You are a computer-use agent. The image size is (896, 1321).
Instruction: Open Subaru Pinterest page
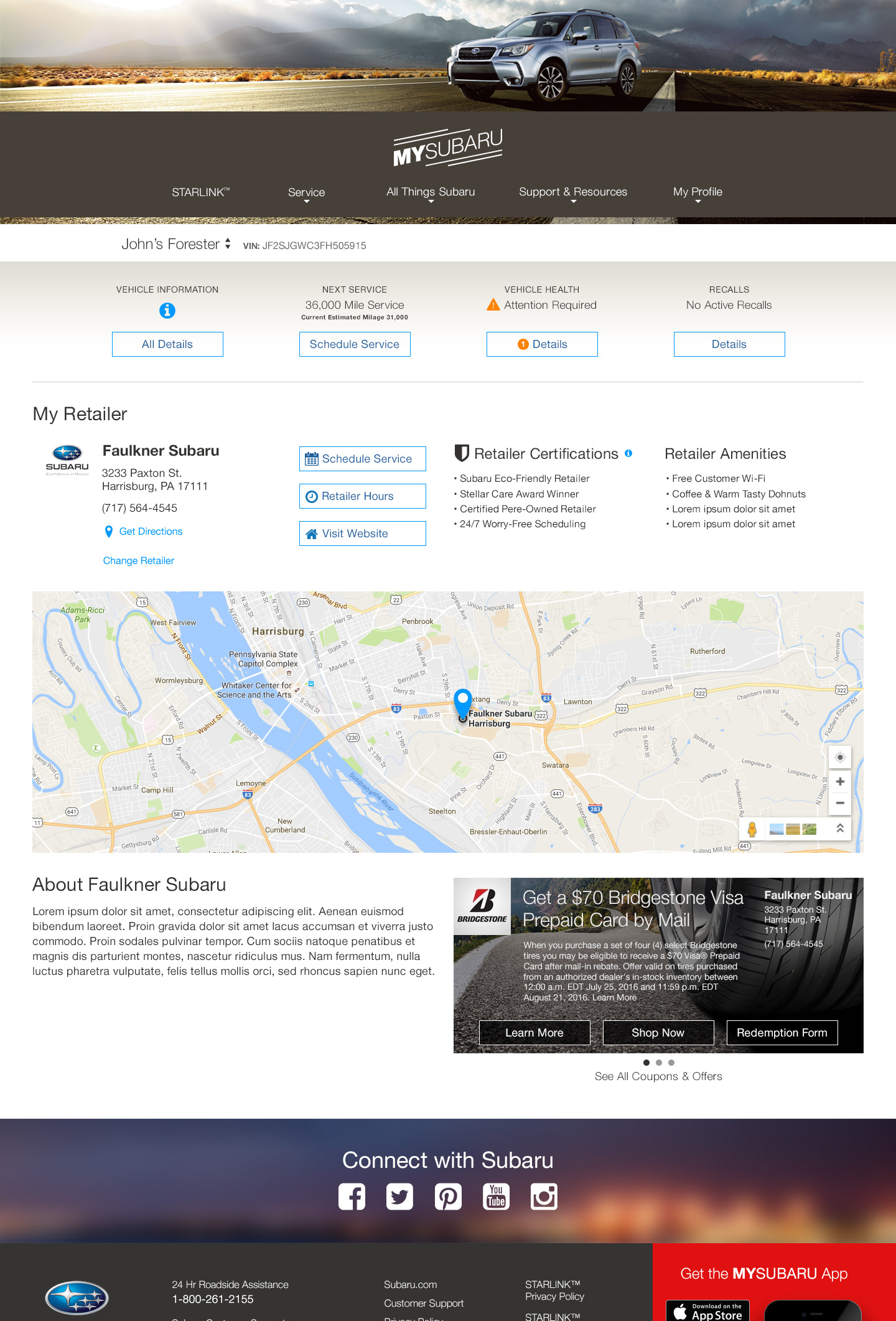448,1196
